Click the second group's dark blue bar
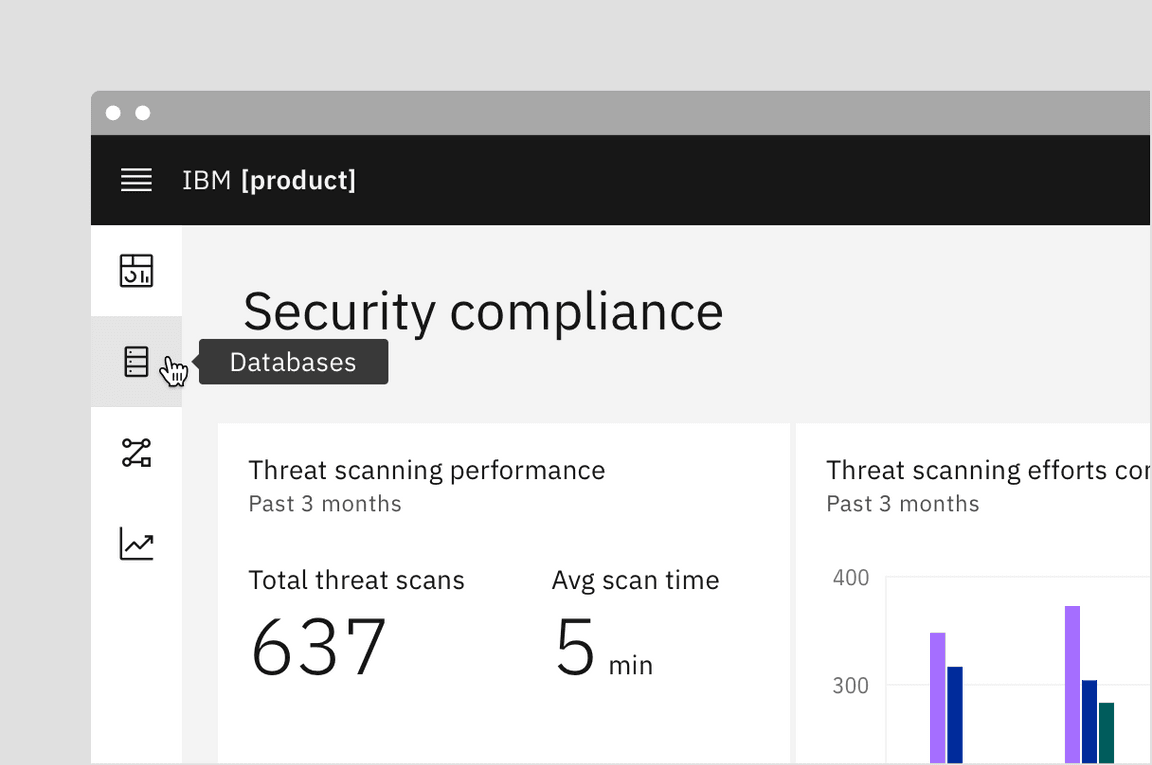This screenshot has width=1152, height=765. (x=1089, y=721)
